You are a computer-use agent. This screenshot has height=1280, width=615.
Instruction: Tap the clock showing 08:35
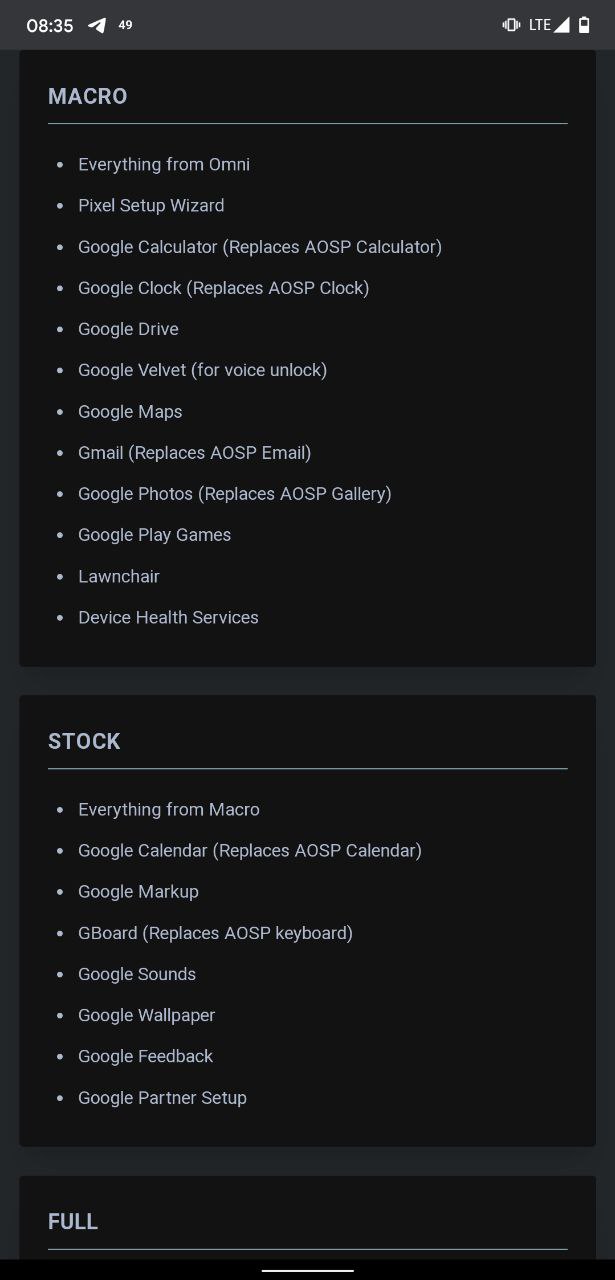[x=49, y=26]
